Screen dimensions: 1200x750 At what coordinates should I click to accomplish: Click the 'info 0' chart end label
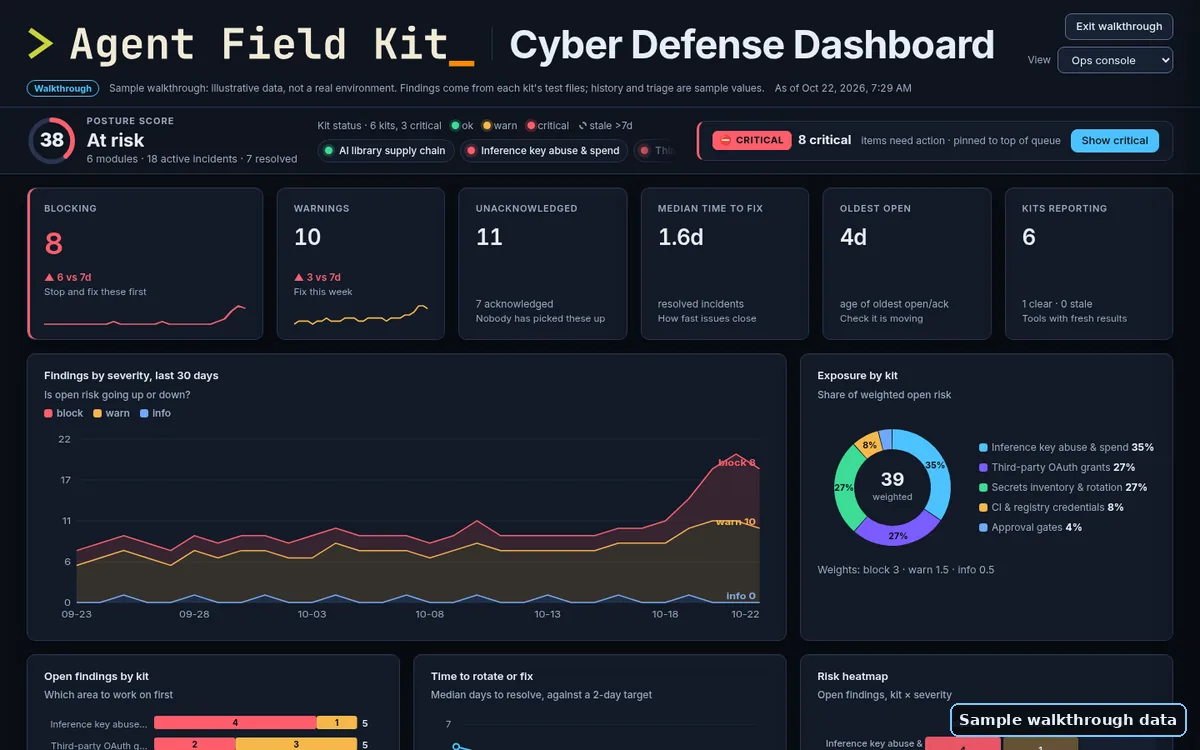741,596
